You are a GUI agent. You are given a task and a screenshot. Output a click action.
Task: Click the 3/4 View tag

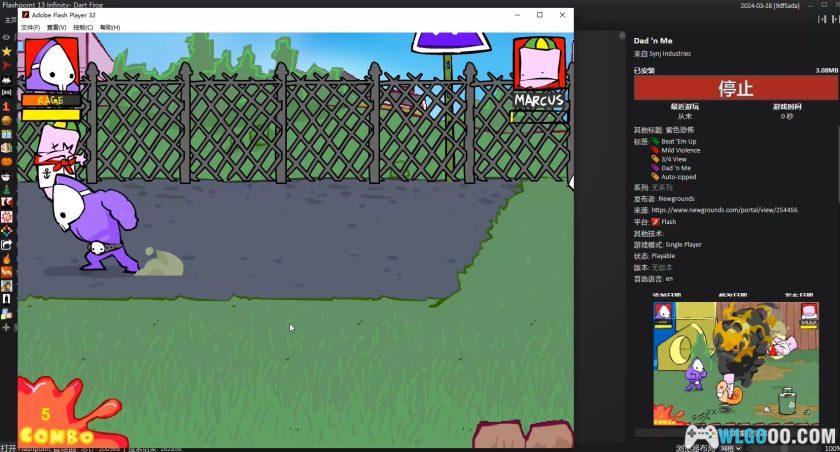pyautogui.click(x=673, y=159)
